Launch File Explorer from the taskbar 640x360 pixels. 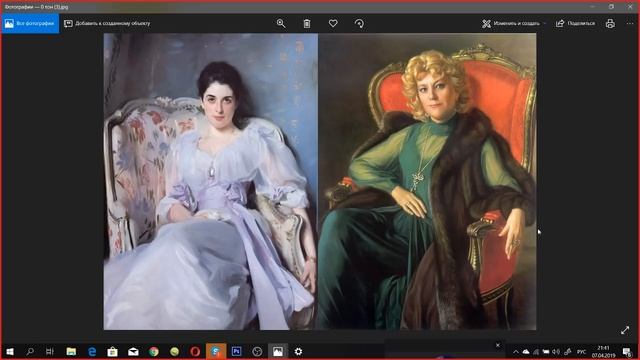tap(71, 351)
